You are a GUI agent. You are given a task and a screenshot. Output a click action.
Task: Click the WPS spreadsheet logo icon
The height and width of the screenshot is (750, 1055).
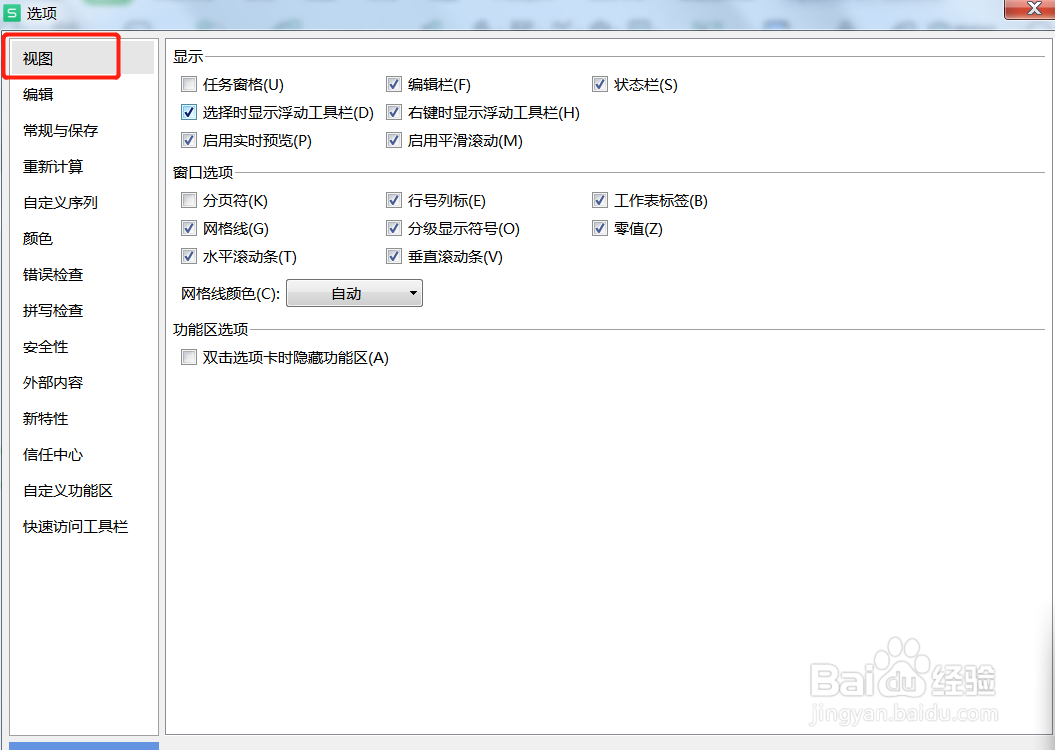13,13
